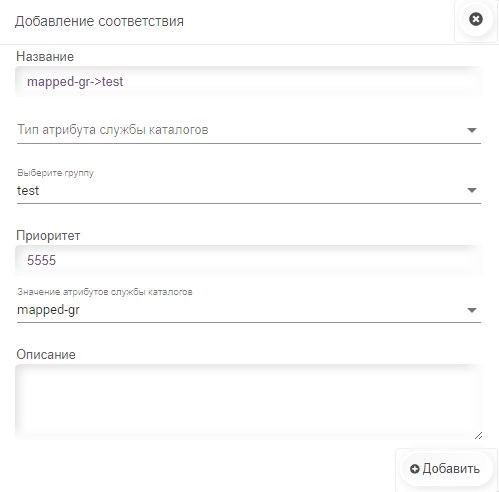Focus the Название field containing mapped-gr->test
This screenshot has height=492, width=499.
249,82
